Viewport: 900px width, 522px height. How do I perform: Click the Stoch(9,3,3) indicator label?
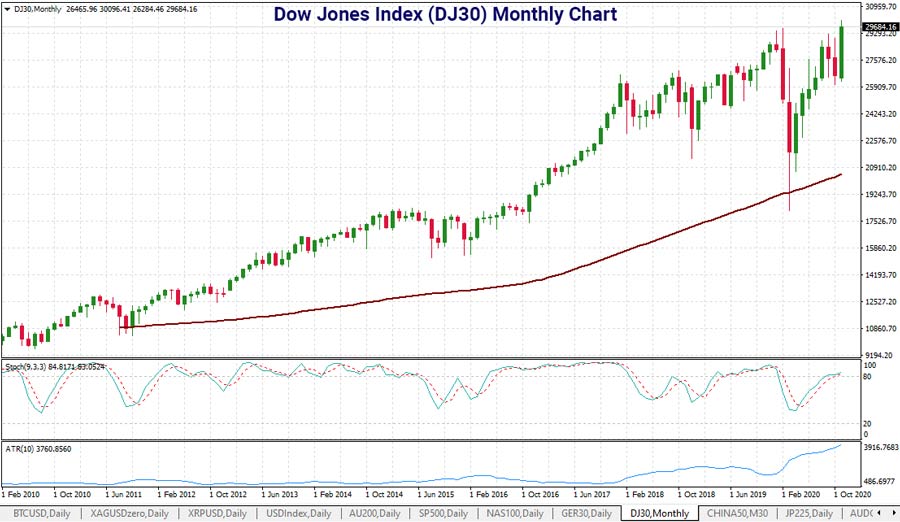tap(55, 366)
